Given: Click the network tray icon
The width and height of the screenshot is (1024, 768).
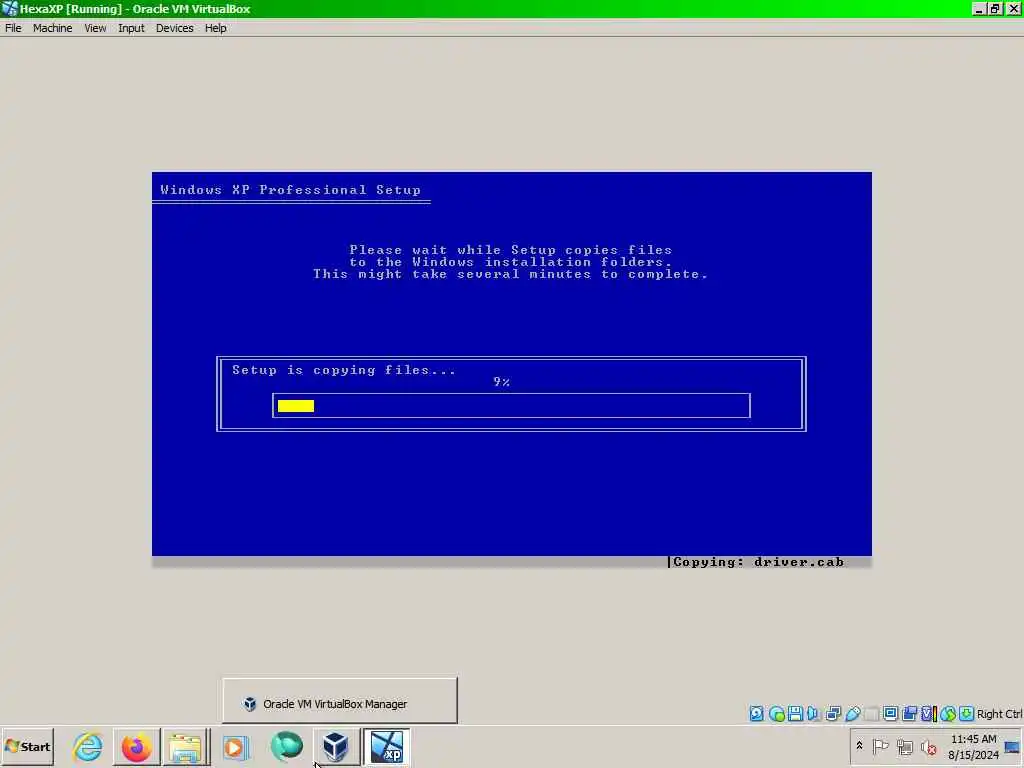Looking at the screenshot, I should (904, 746).
